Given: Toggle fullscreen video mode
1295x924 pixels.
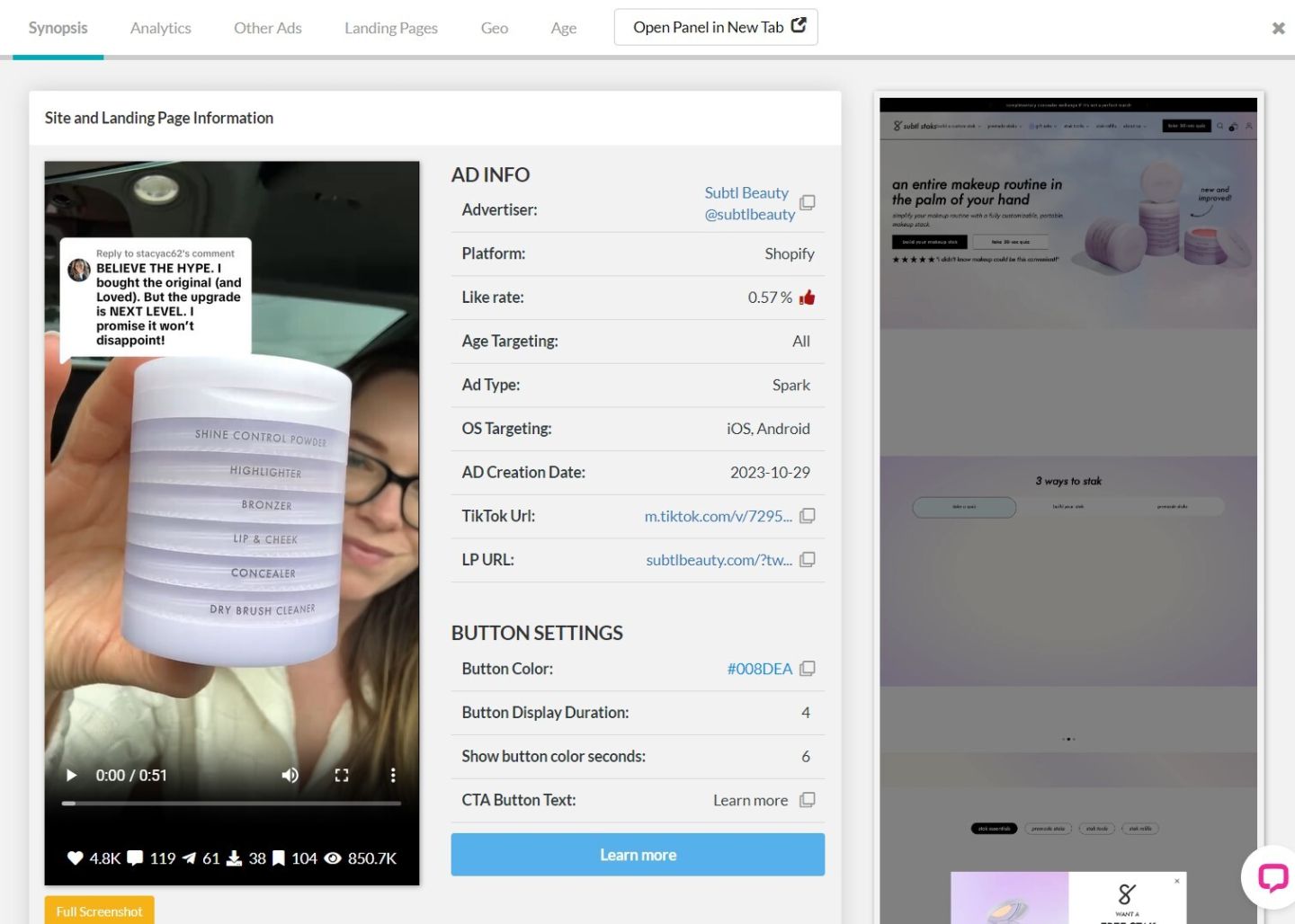Looking at the screenshot, I should pos(342,776).
